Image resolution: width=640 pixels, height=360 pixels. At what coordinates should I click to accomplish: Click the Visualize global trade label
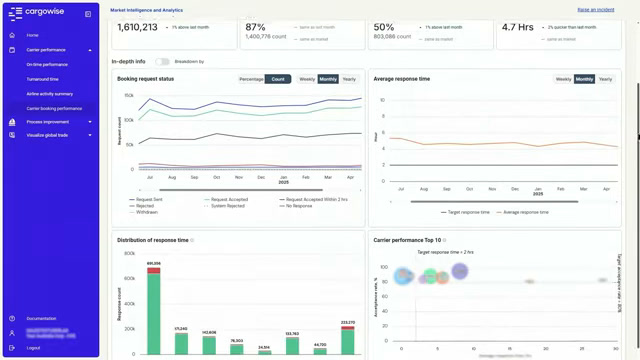click(47, 135)
